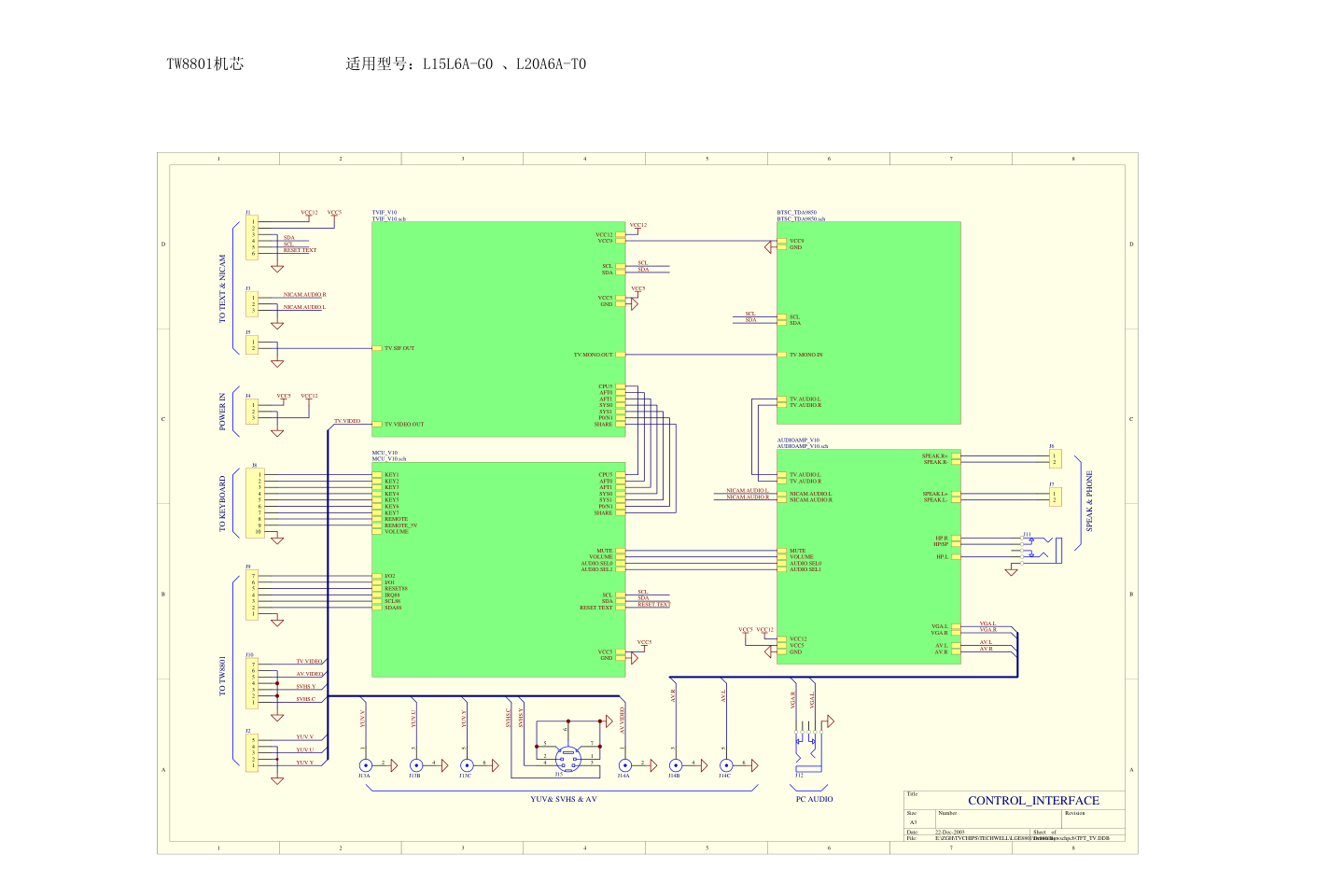Select YUV connector J2
Viewport: 1344px width, 896px height.
pos(252,752)
